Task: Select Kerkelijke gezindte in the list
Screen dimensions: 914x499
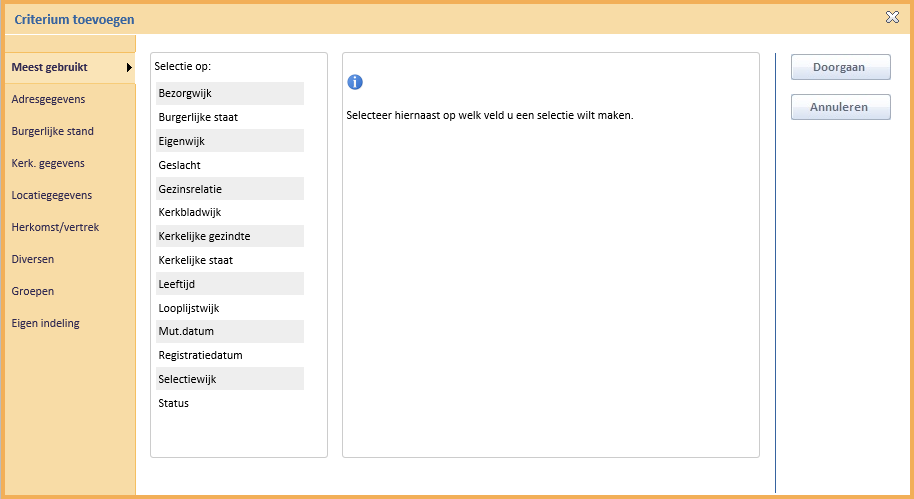Action: [230, 236]
